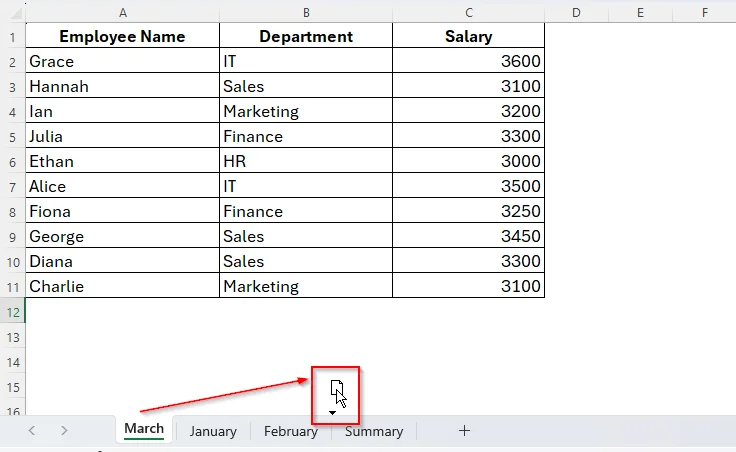Click Fiona's Finance department cell
This screenshot has width=736, height=452.
click(306, 211)
